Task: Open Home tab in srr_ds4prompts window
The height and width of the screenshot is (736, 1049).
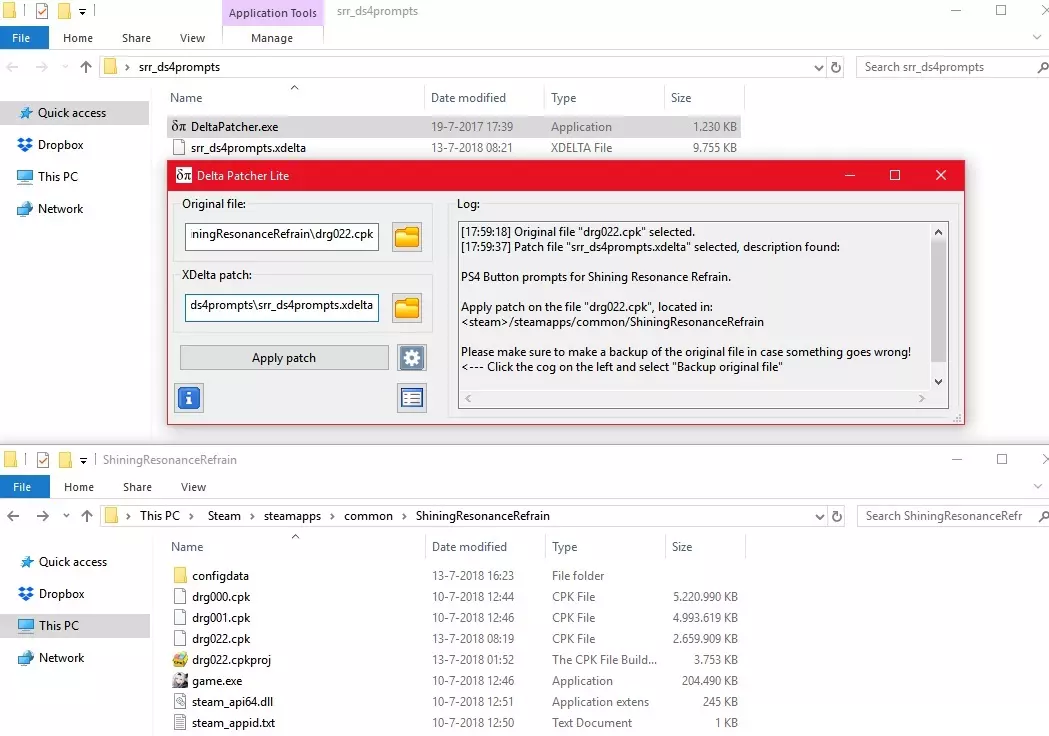Action: (78, 38)
